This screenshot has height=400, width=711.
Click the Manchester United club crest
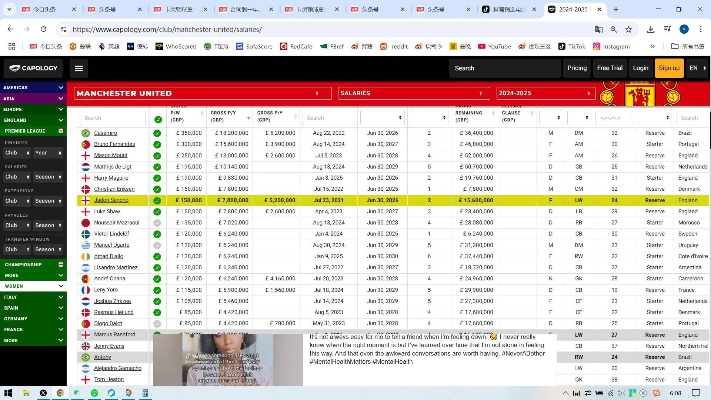[638, 95]
